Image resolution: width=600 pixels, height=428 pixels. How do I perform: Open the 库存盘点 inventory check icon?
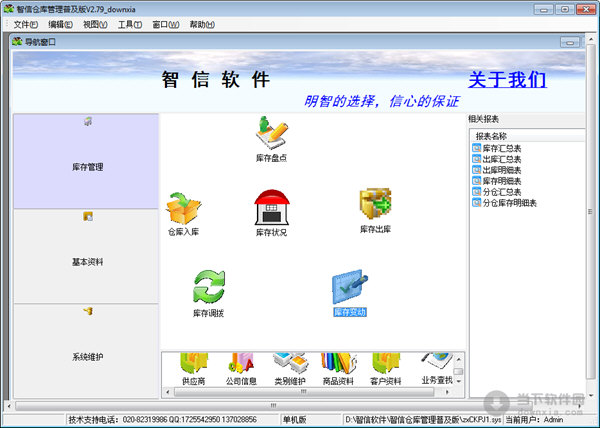click(271, 133)
